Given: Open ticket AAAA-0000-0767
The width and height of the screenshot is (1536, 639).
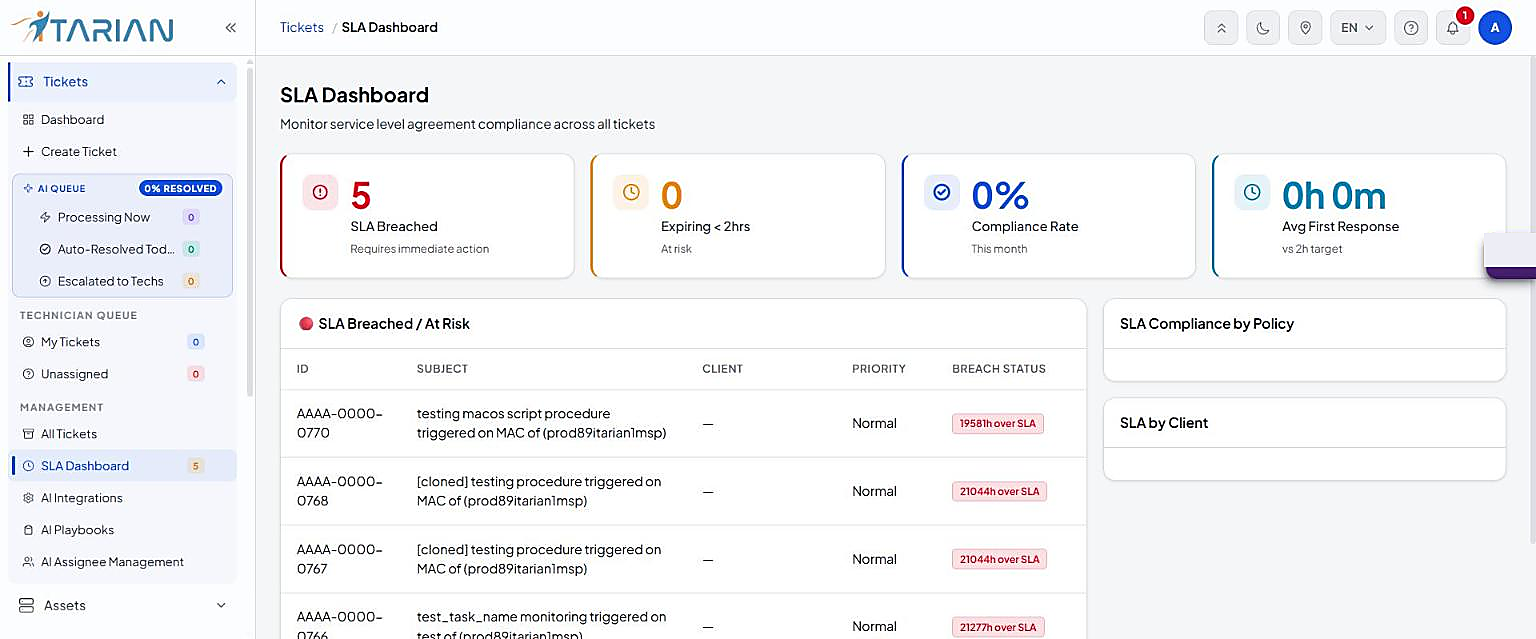Looking at the screenshot, I should coord(340,559).
